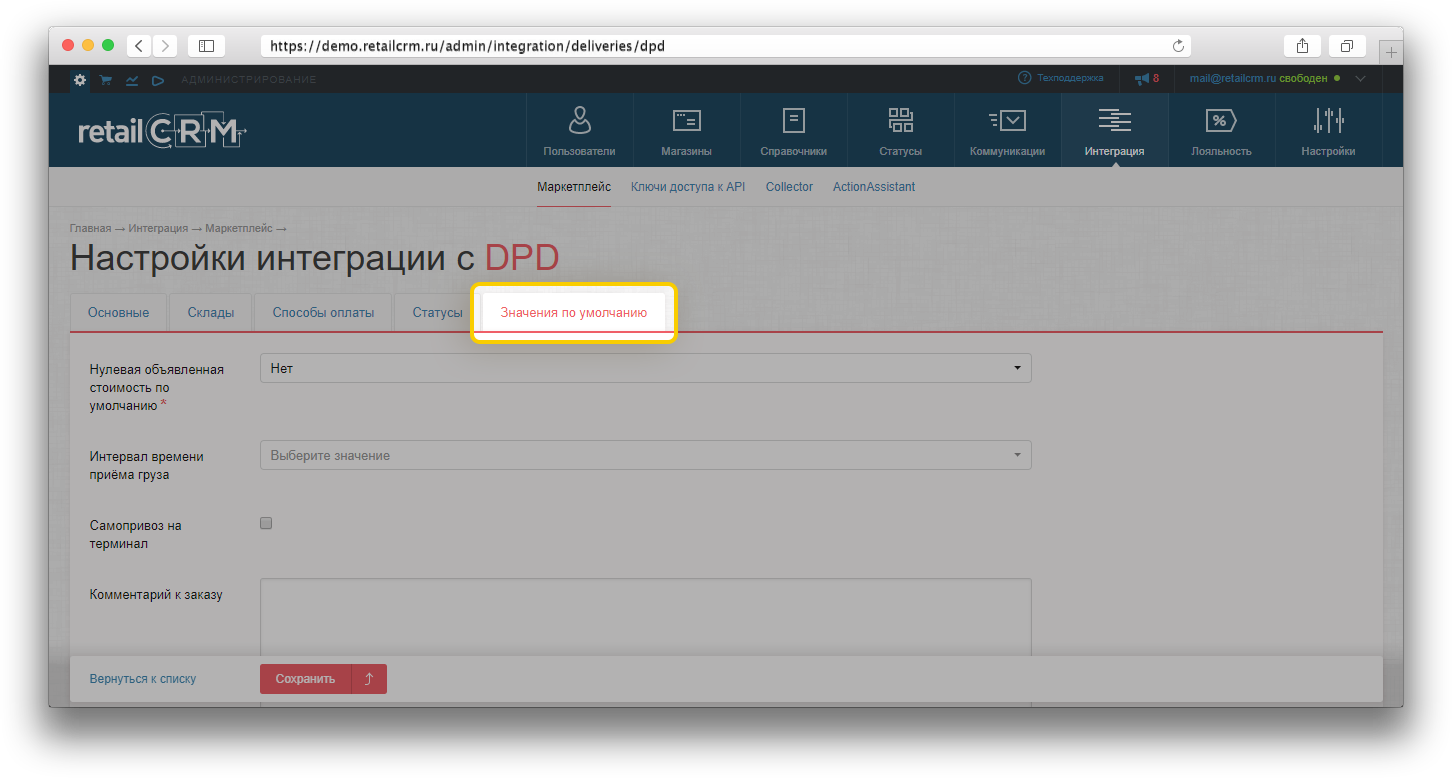This screenshot has height=778, width=1452.
Task: Click the Сохранить save button
Action: (x=305, y=679)
